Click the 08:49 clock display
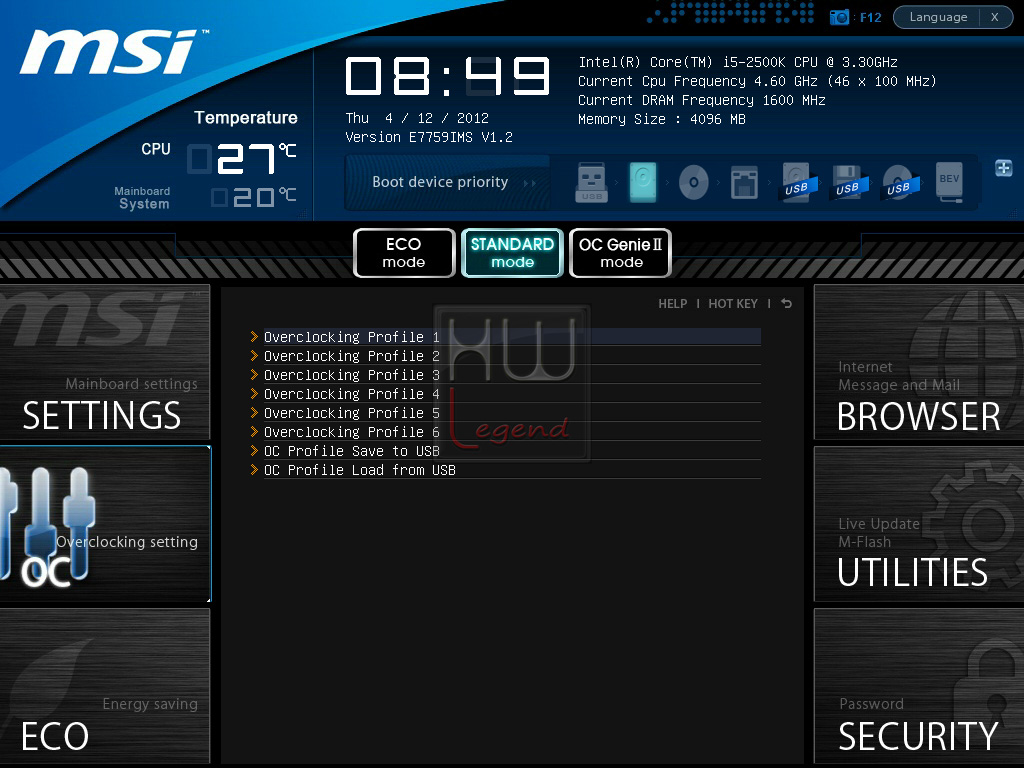 pyautogui.click(x=447, y=76)
